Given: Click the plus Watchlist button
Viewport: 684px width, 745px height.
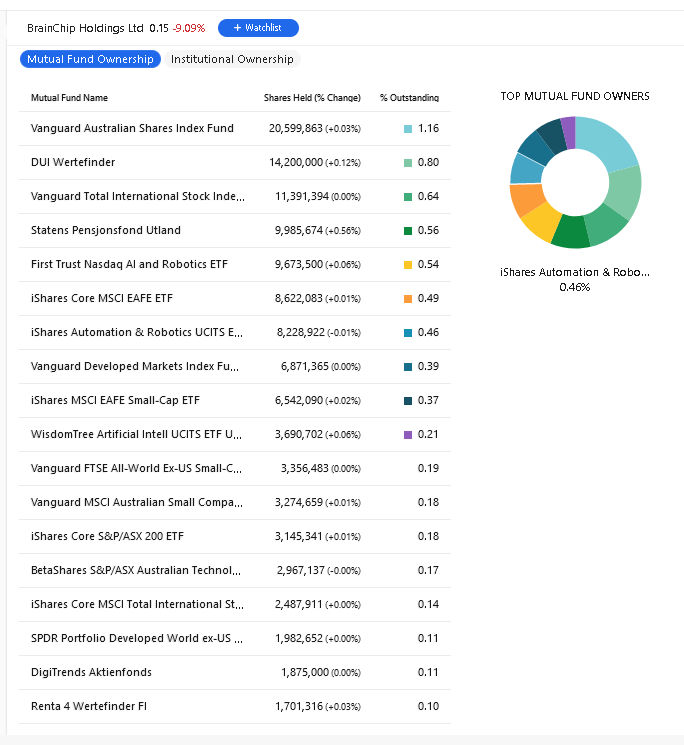Looking at the screenshot, I should [258, 28].
